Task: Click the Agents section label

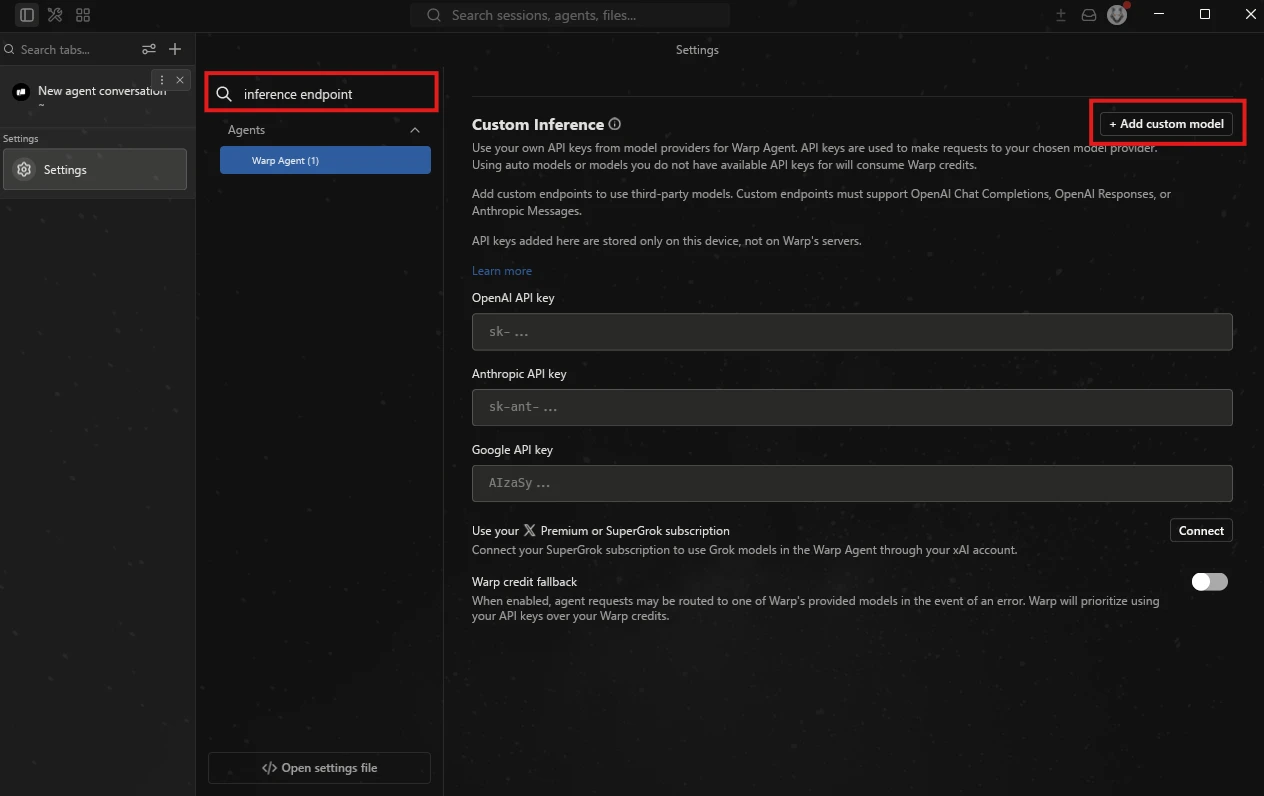Action: (246, 130)
